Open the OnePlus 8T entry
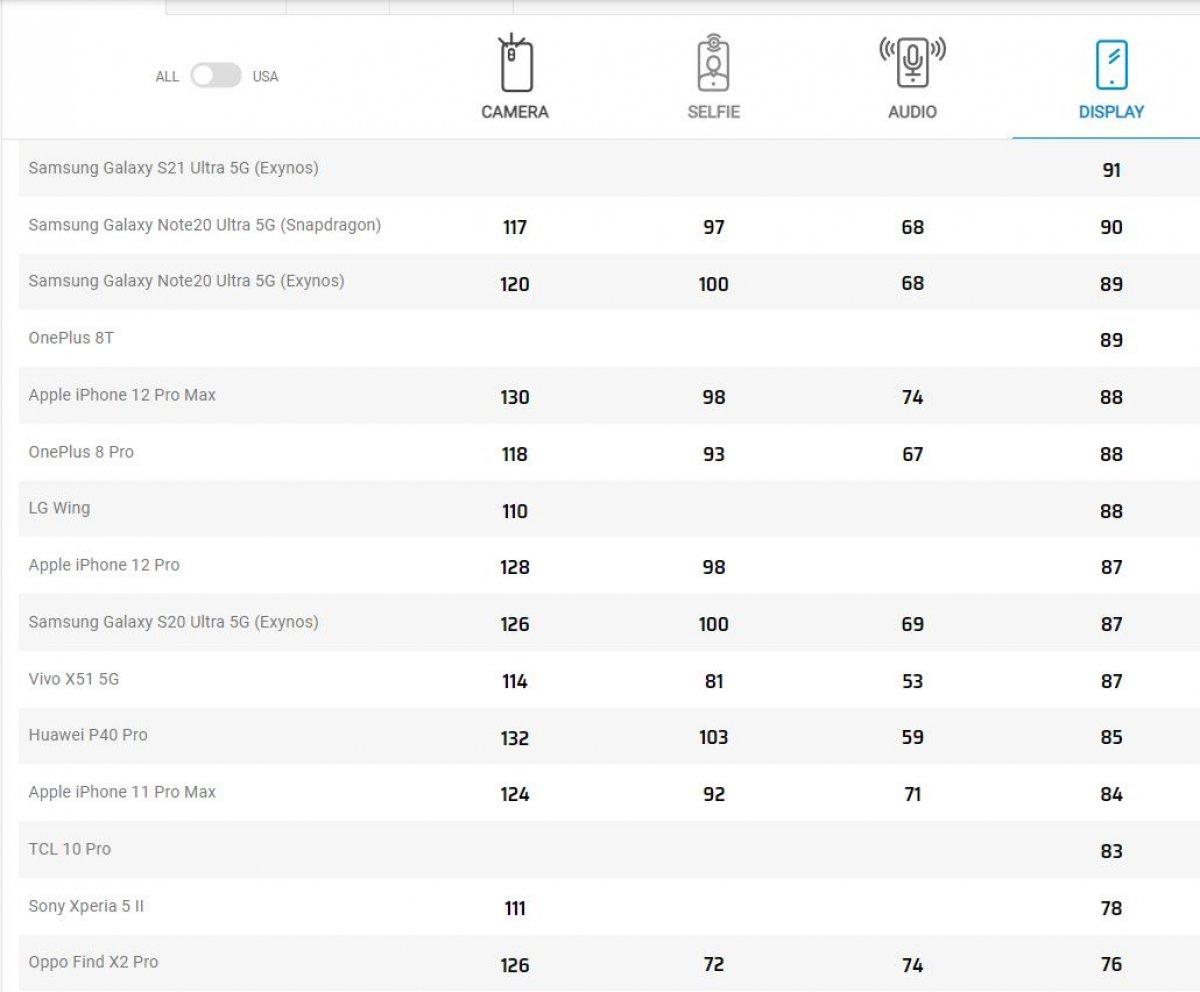 tap(71, 338)
